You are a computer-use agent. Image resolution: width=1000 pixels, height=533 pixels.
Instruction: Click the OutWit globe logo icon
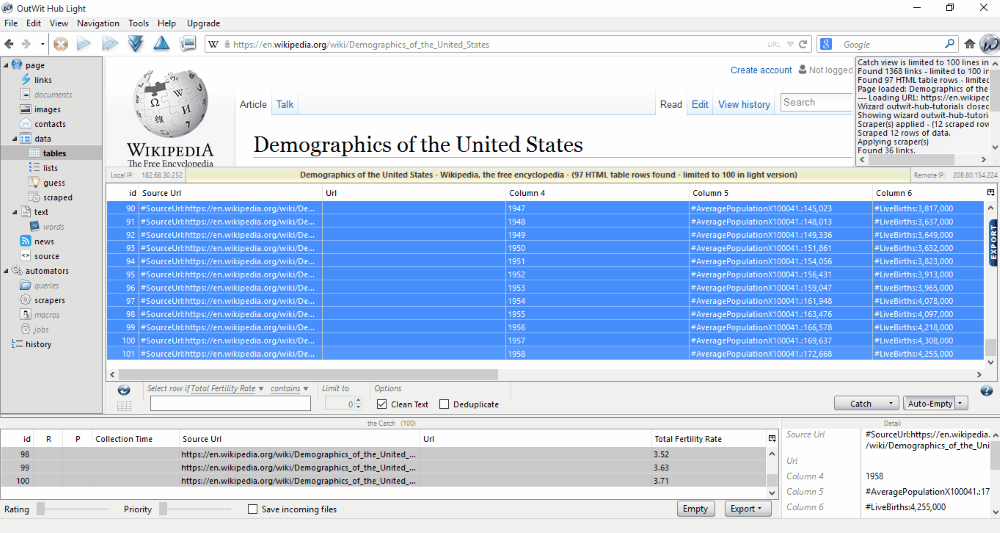989,44
